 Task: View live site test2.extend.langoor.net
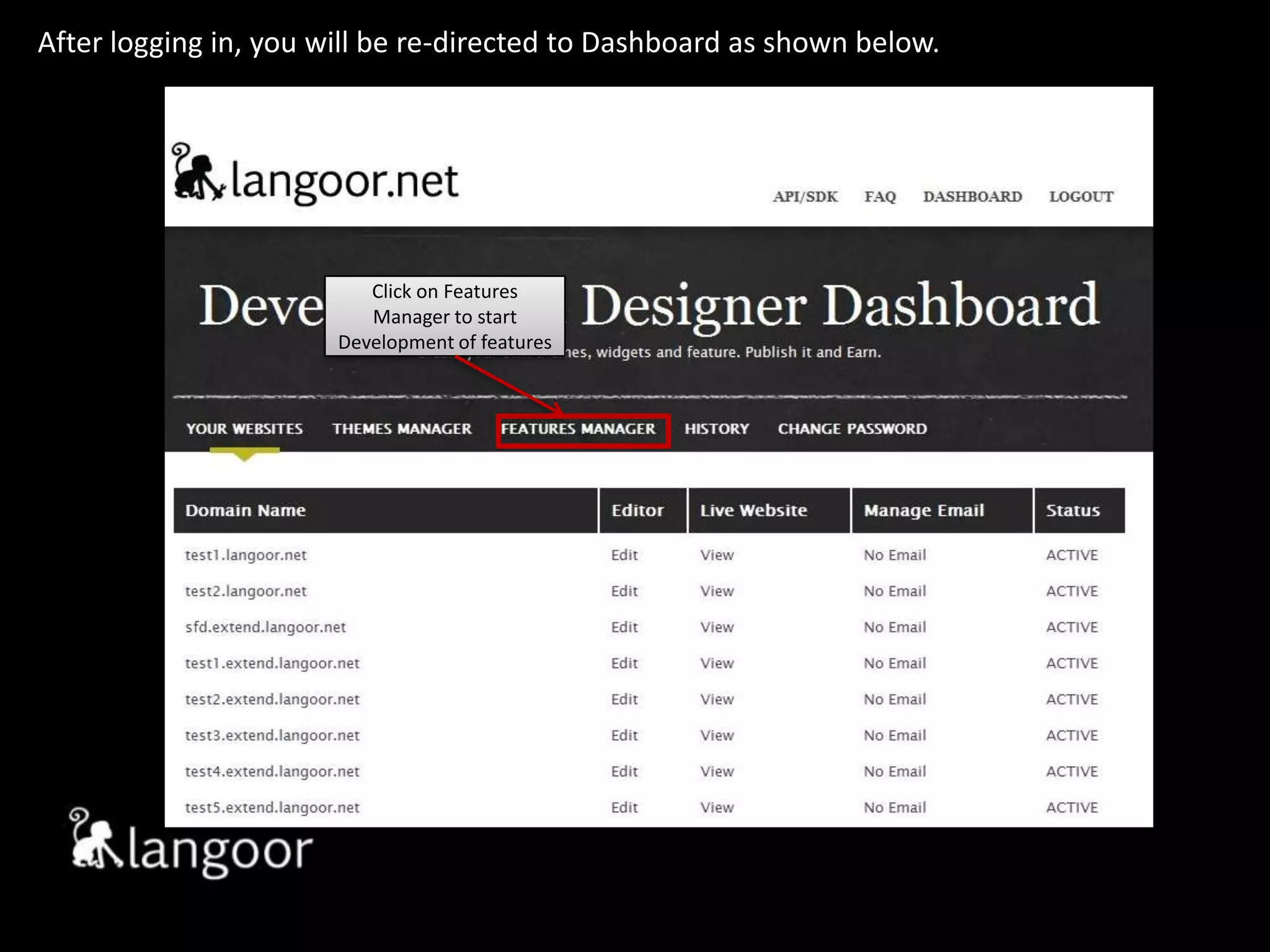tap(717, 699)
